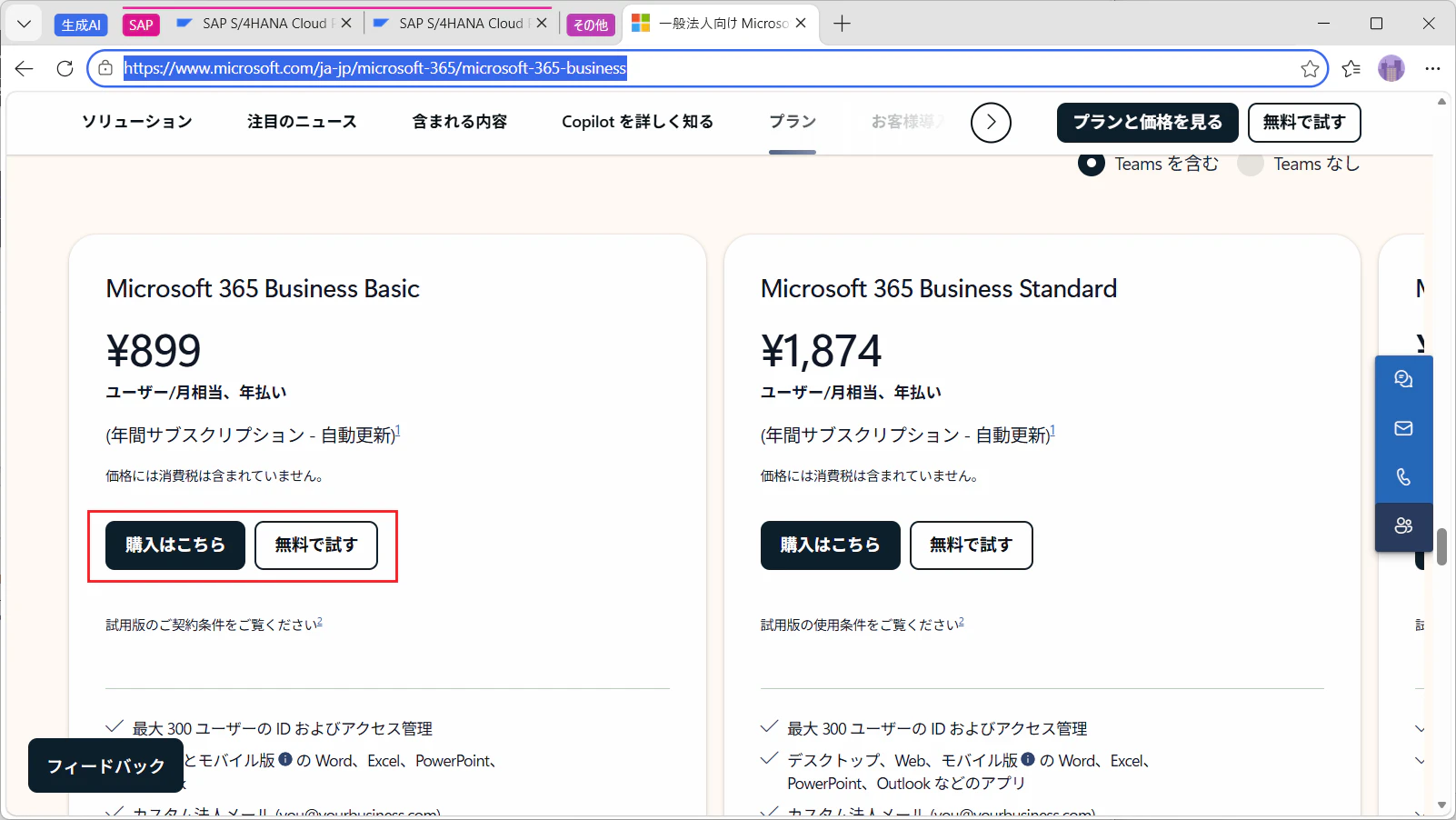
Task: Open the フィードバック button
Action: 106,765
